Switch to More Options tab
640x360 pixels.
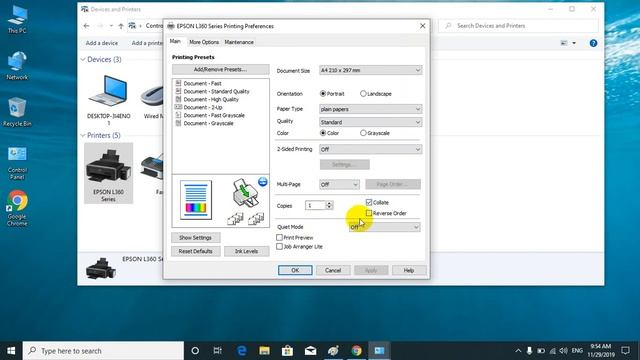point(204,42)
